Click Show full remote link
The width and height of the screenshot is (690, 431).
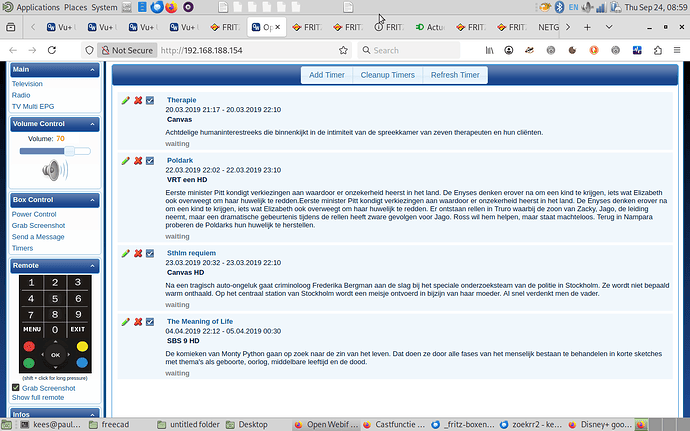(38, 398)
